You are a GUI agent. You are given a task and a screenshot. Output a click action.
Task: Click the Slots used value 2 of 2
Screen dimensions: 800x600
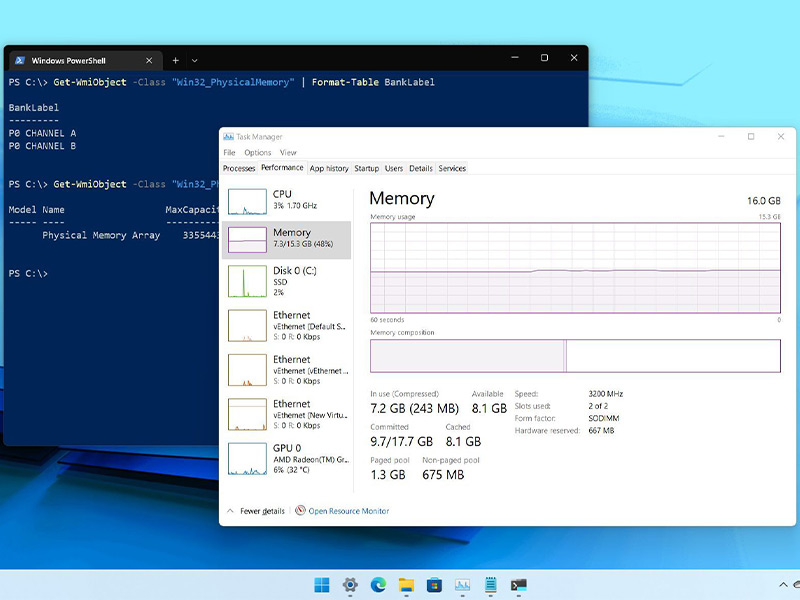coord(598,406)
